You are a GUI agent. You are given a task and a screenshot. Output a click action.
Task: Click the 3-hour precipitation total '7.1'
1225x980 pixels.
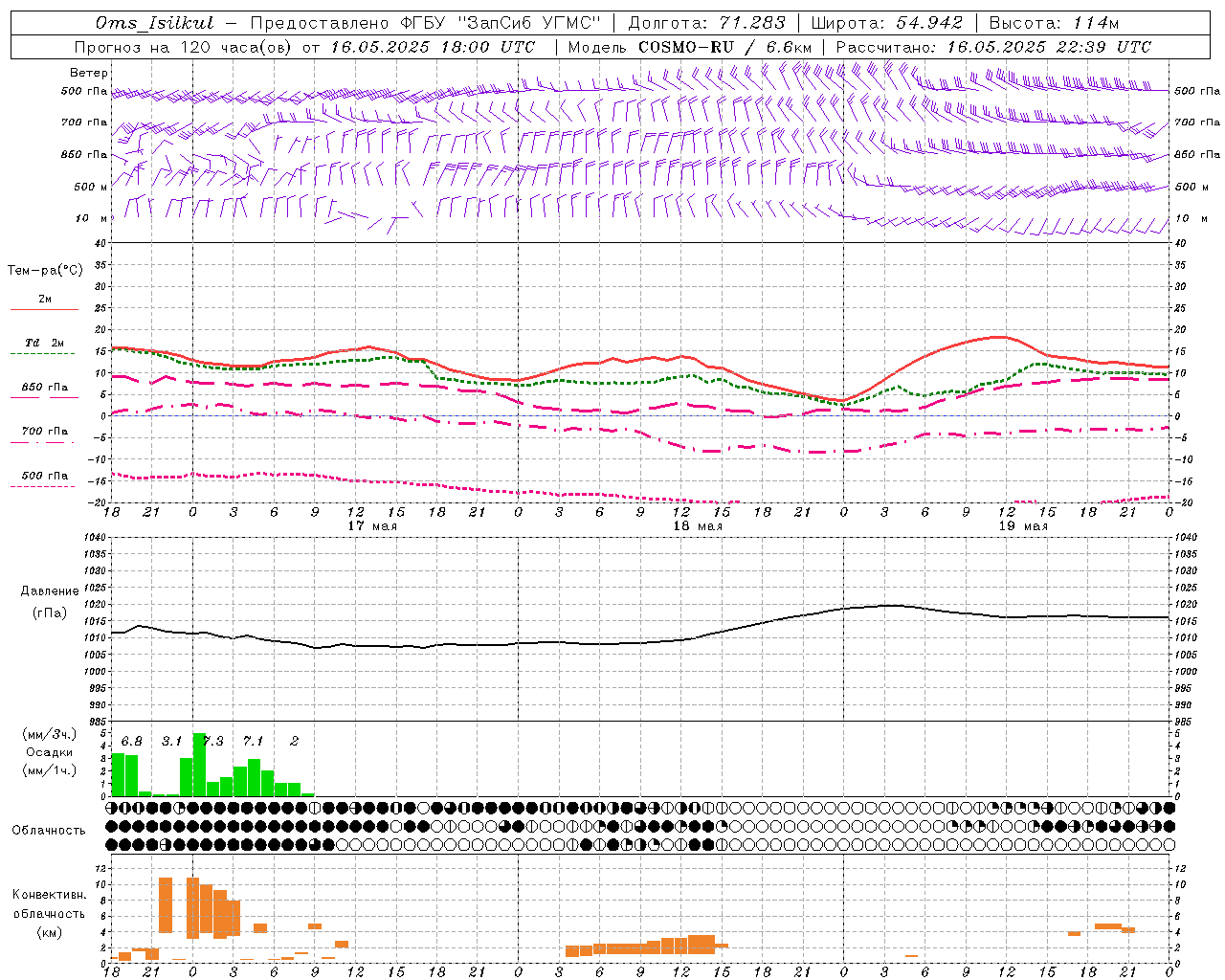tap(254, 741)
